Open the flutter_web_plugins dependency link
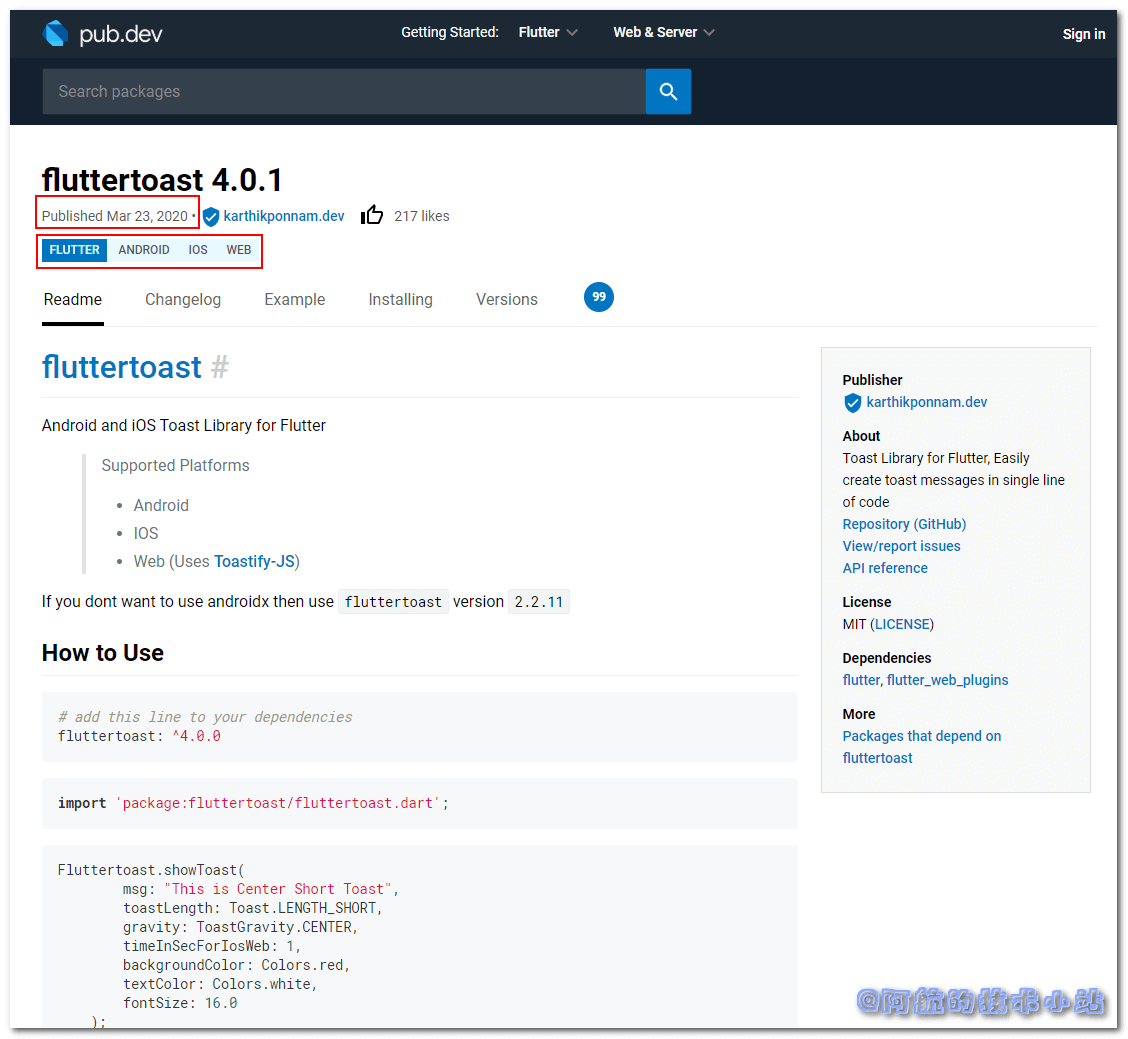 947,680
